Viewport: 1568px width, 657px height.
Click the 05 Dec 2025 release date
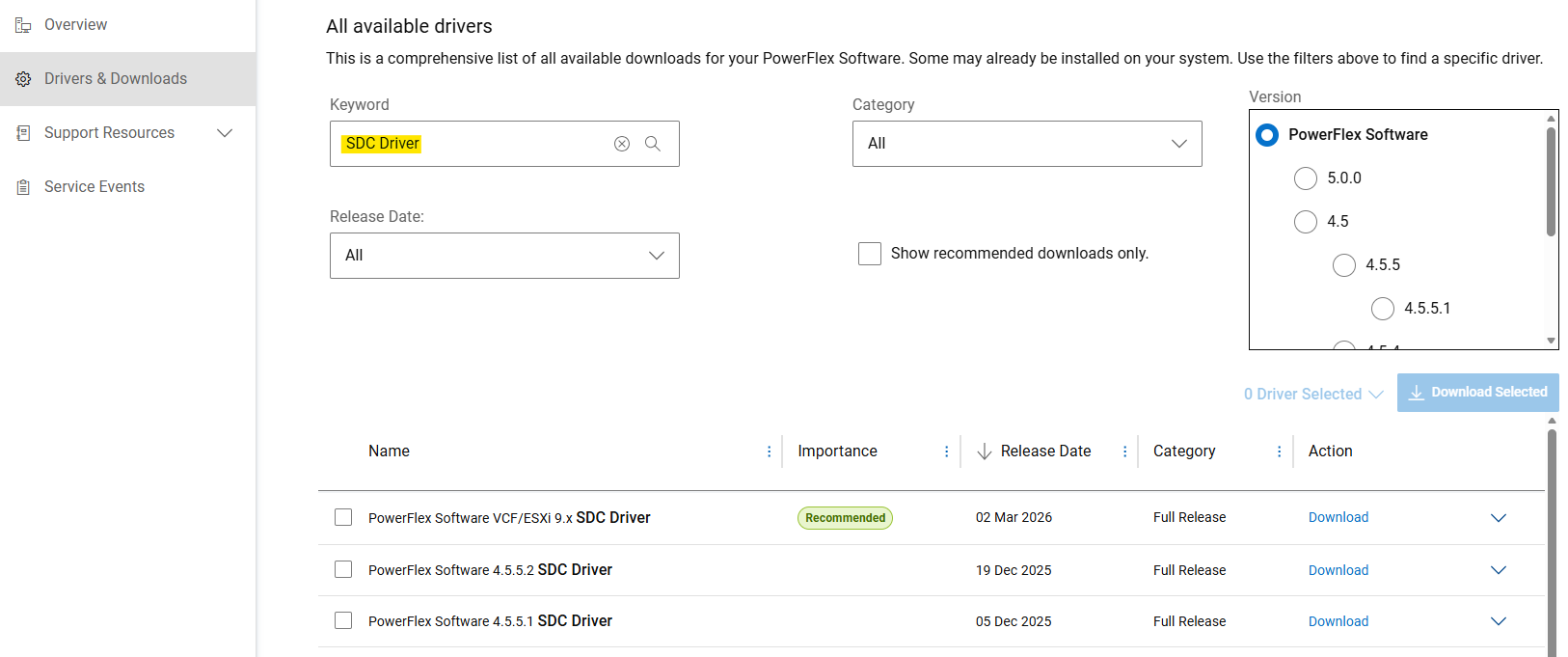tap(1014, 621)
